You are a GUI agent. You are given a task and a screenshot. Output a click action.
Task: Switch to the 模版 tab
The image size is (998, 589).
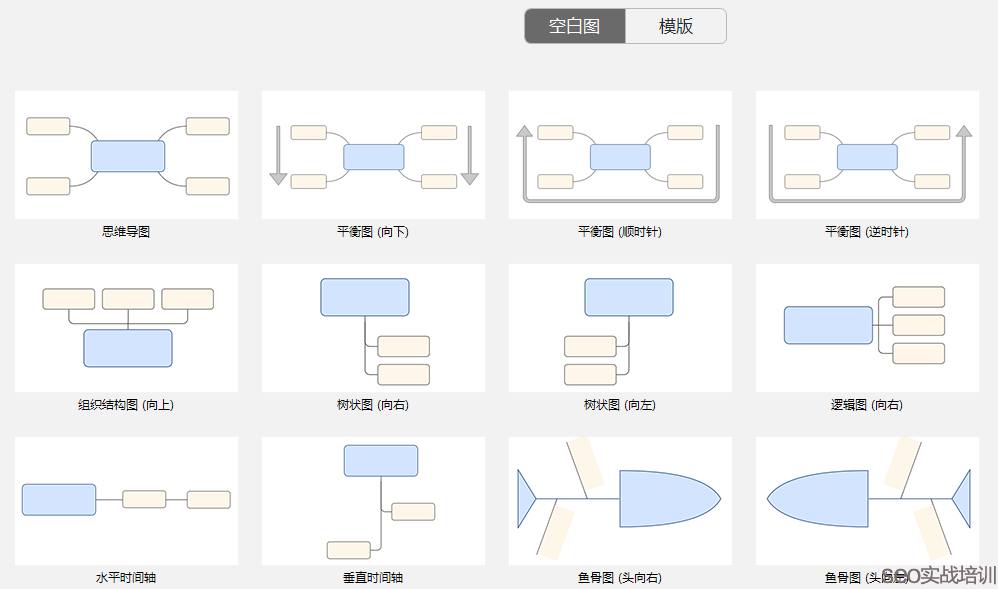point(676,26)
